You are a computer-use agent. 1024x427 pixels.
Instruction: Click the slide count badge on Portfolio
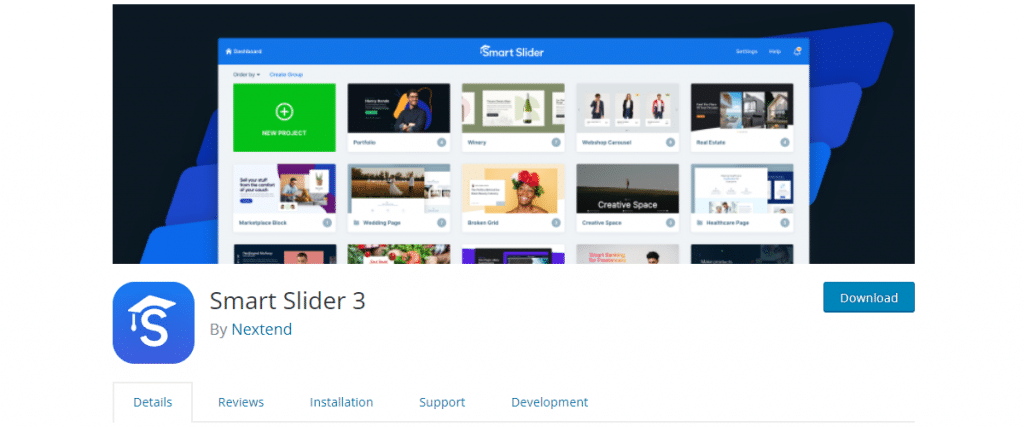(x=441, y=143)
